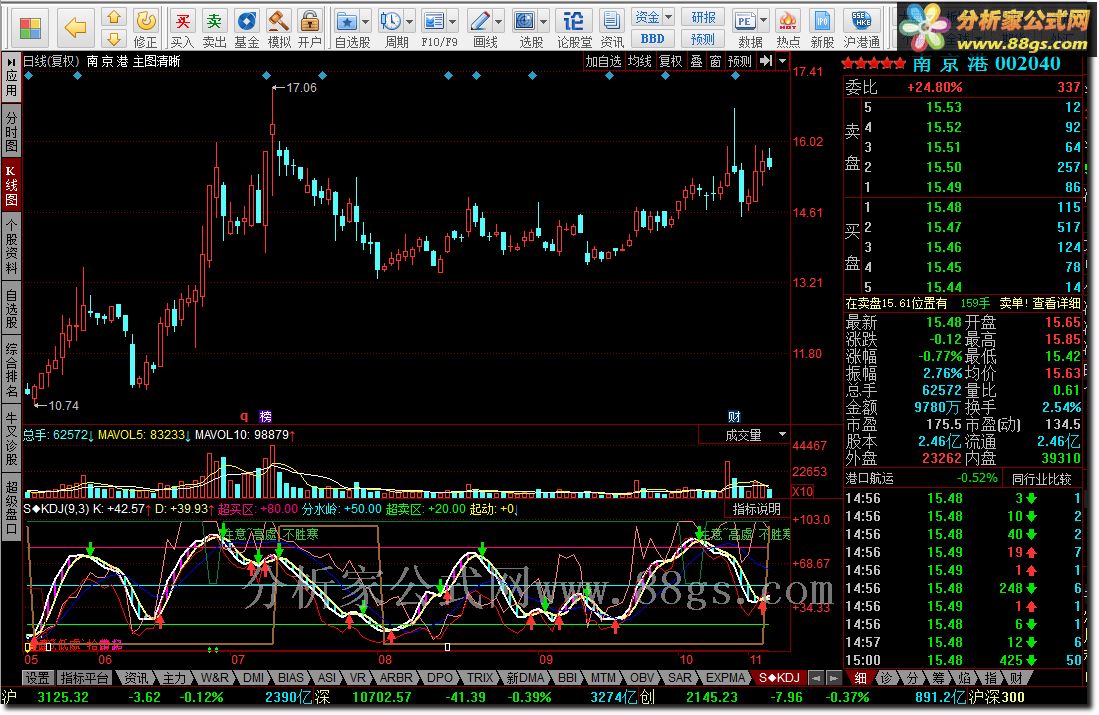Open the 热点 flame hot-spot icon
Viewport: 1099px width, 715px height.
pos(788,29)
